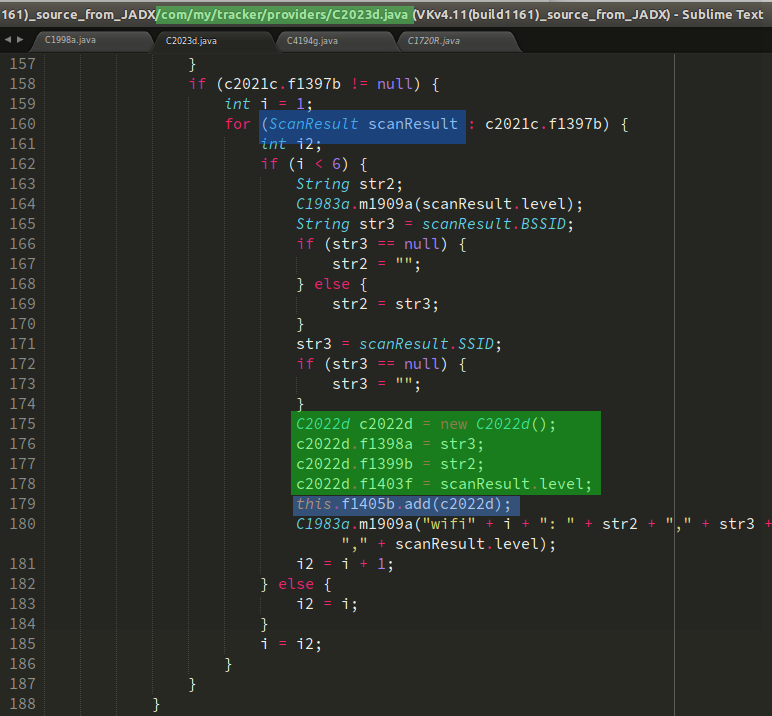Click the 'this.f1405b.add(c2022d)' statement

point(404,504)
